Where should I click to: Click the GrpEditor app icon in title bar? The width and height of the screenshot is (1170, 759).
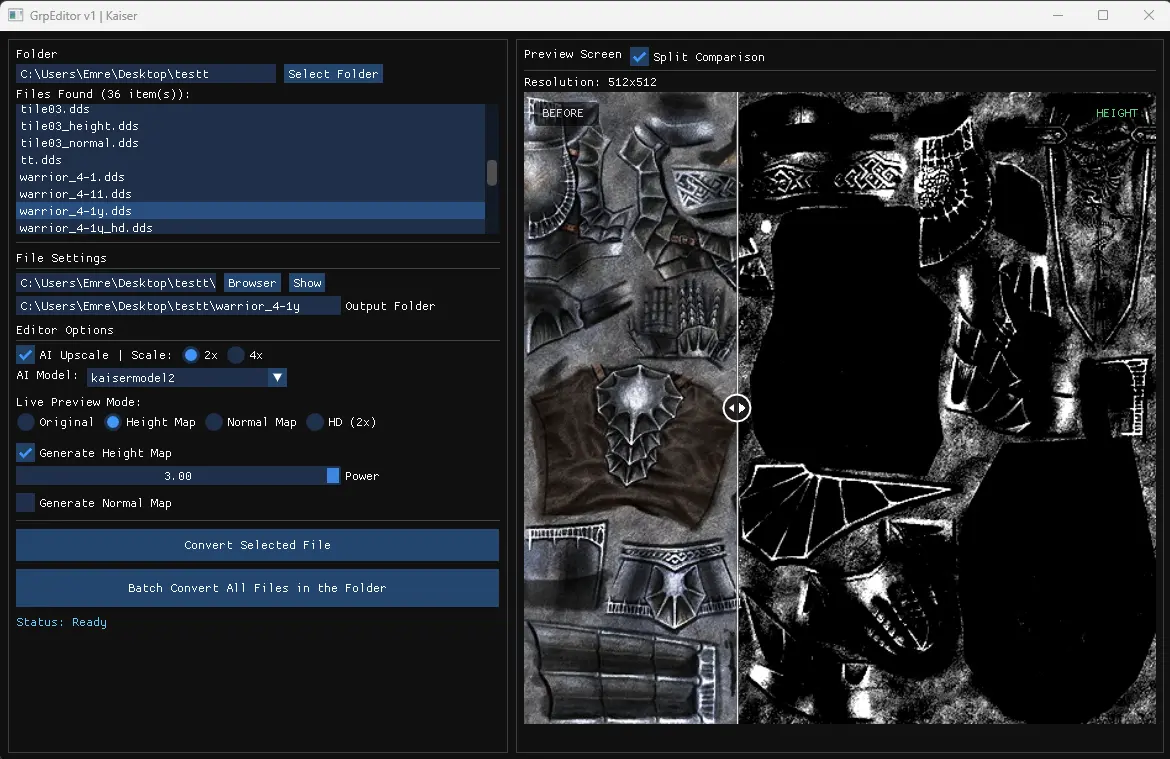(15, 15)
